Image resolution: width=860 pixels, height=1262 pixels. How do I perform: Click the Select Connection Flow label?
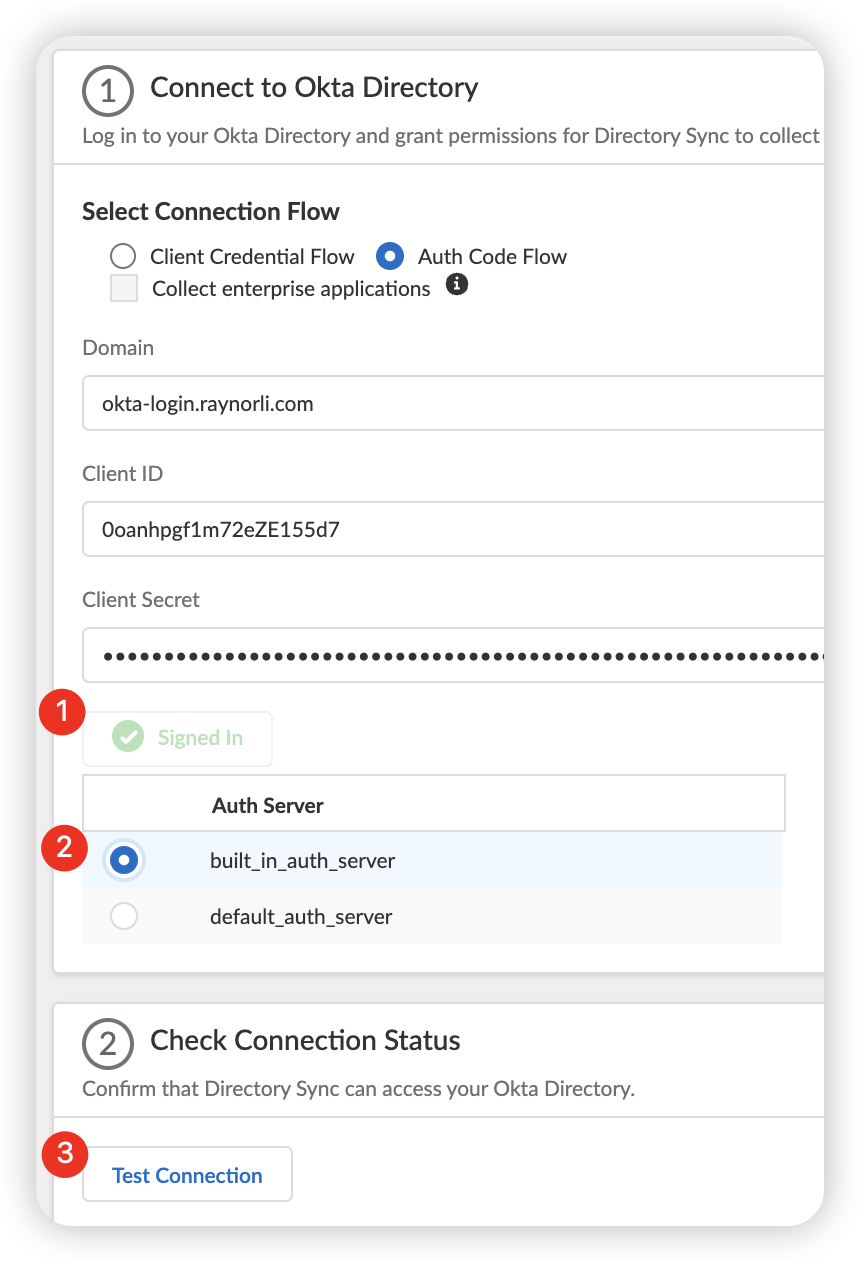coord(211,212)
